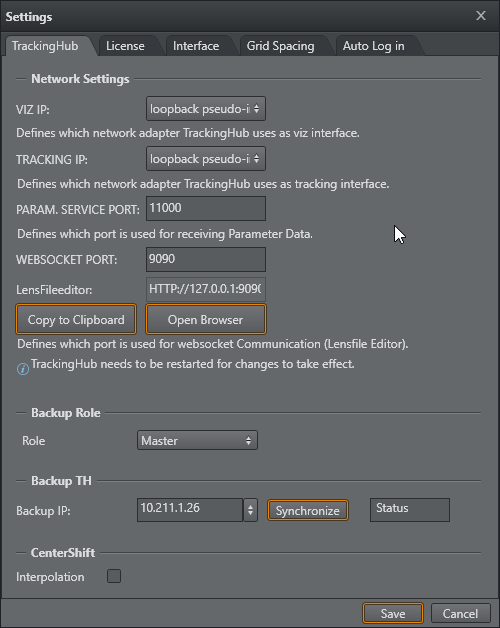Select the TrackingHub tab
Image resolution: width=500 pixels, height=628 pixels.
[x=45, y=46]
